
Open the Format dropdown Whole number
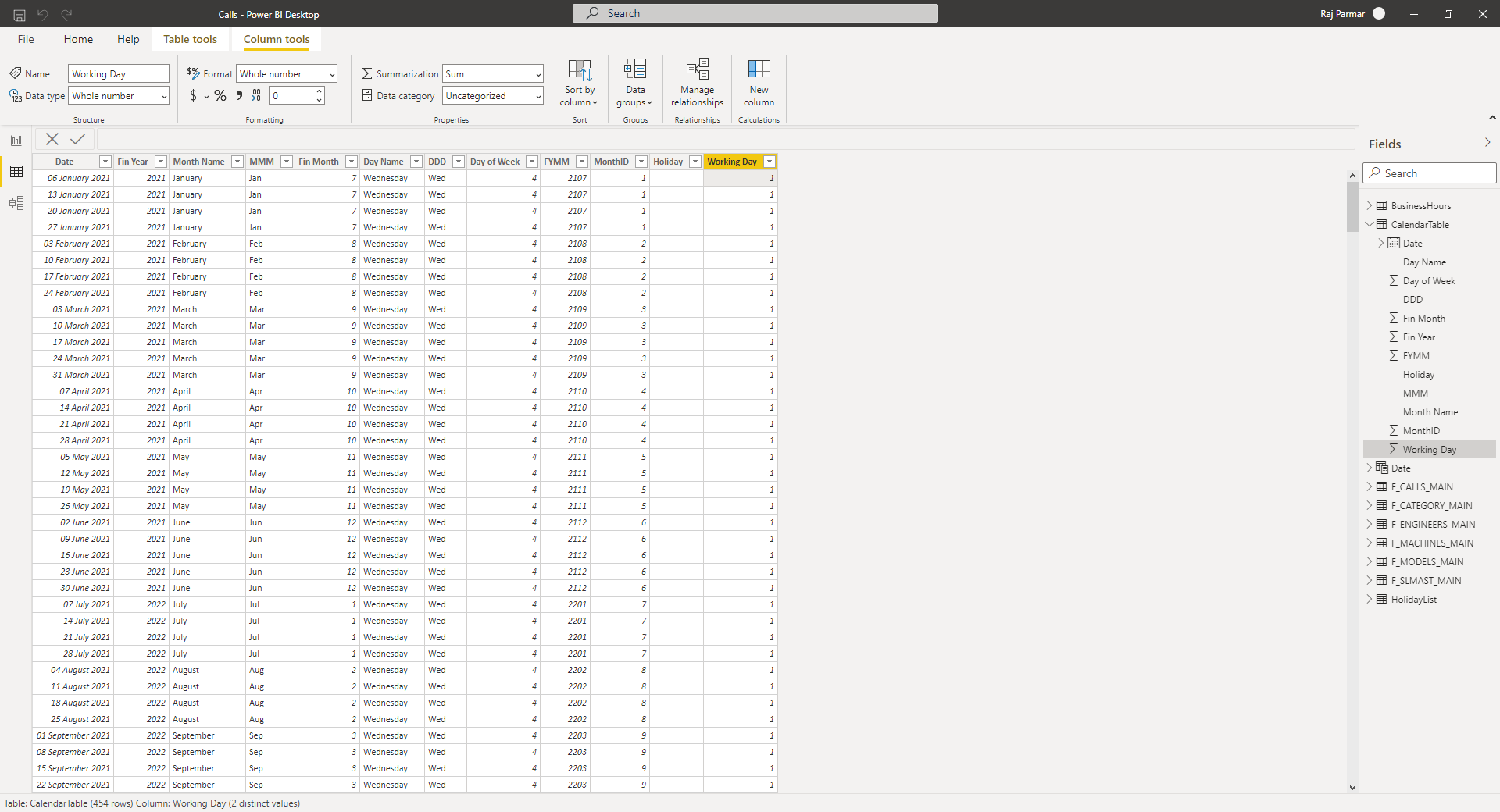[287, 73]
